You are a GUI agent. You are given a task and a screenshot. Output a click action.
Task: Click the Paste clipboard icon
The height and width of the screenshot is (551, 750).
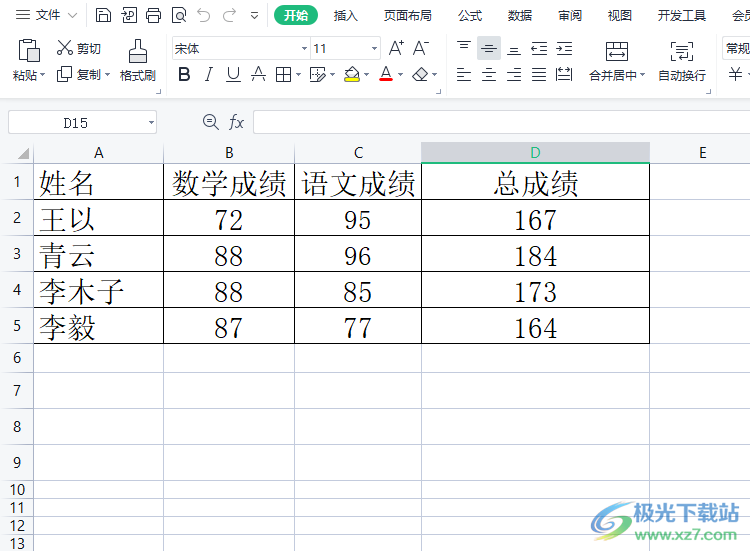click(29, 50)
